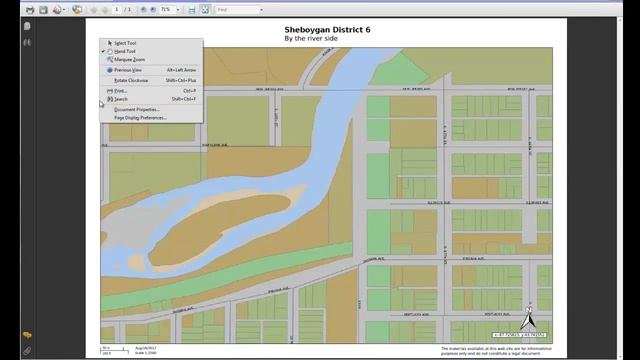Open the Comments panel sidebar icon

[27, 335]
